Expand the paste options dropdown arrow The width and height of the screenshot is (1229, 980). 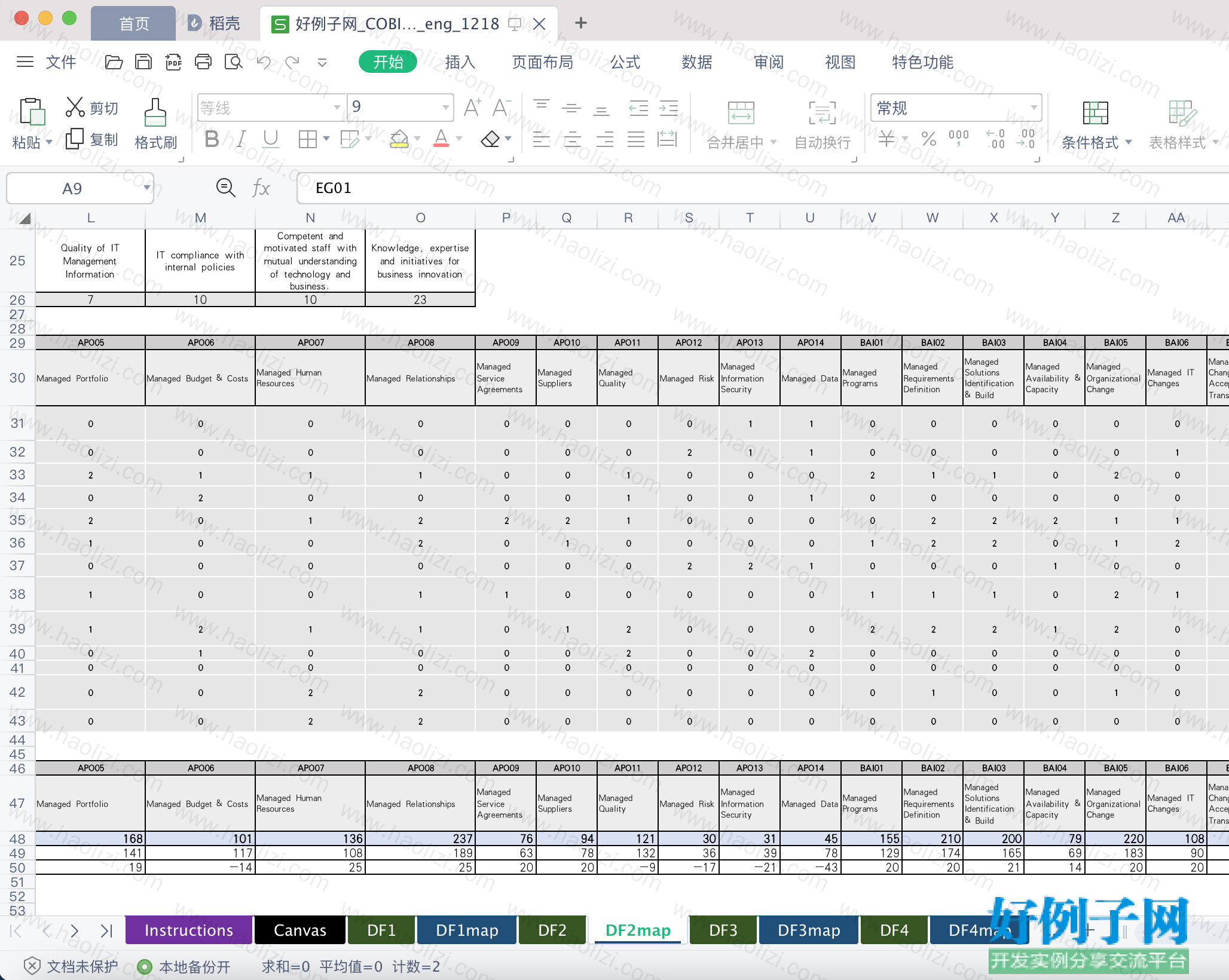tap(49, 142)
